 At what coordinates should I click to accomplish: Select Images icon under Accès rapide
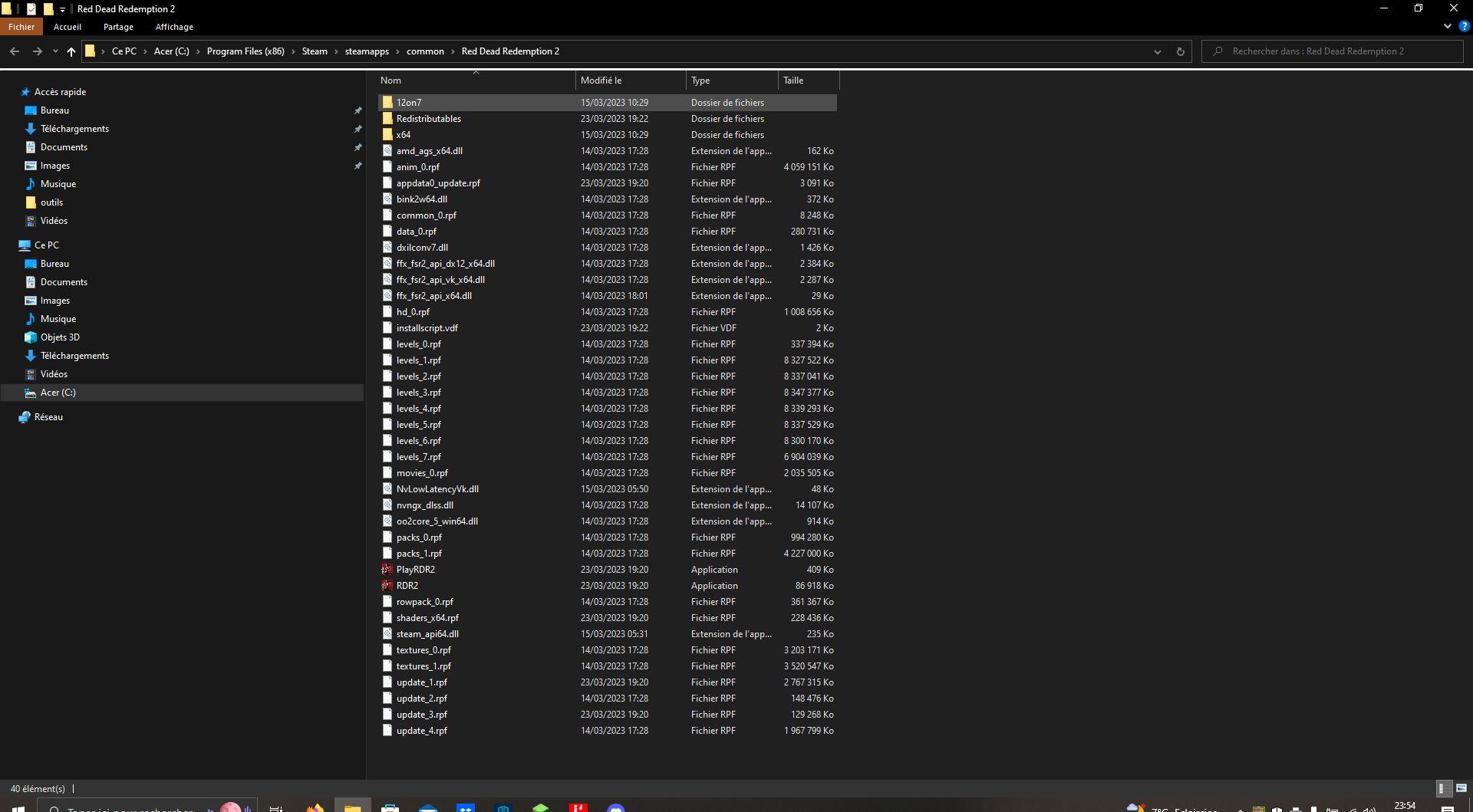click(31, 166)
